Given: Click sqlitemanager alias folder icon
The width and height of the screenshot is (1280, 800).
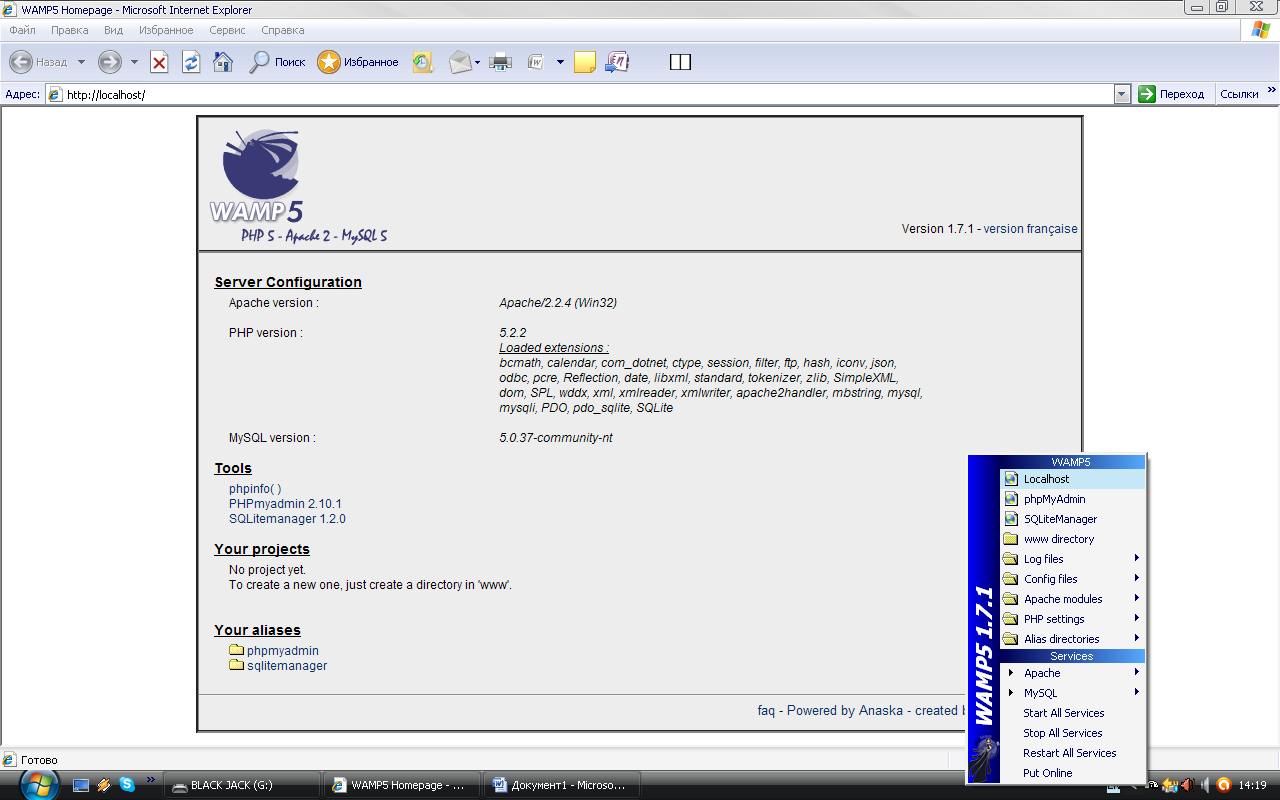Looking at the screenshot, I should tap(237, 665).
